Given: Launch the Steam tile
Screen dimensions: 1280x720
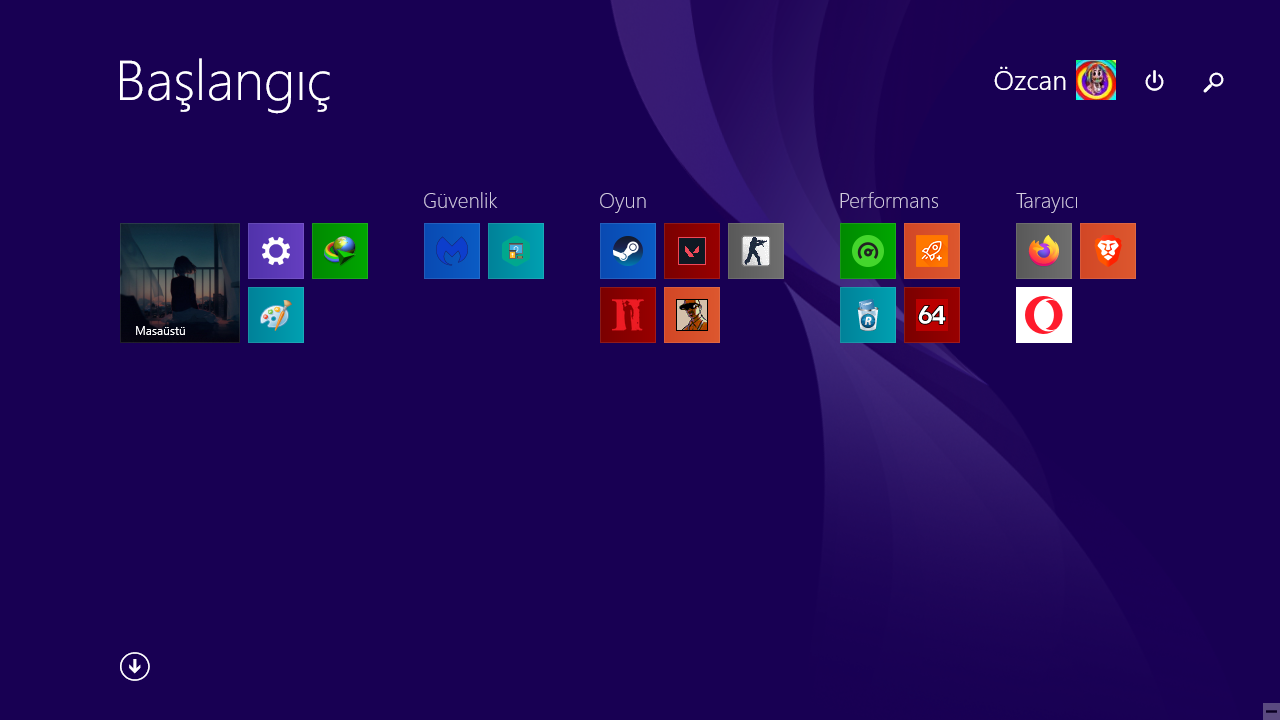Looking at the screenshot, I should [628, 251].
